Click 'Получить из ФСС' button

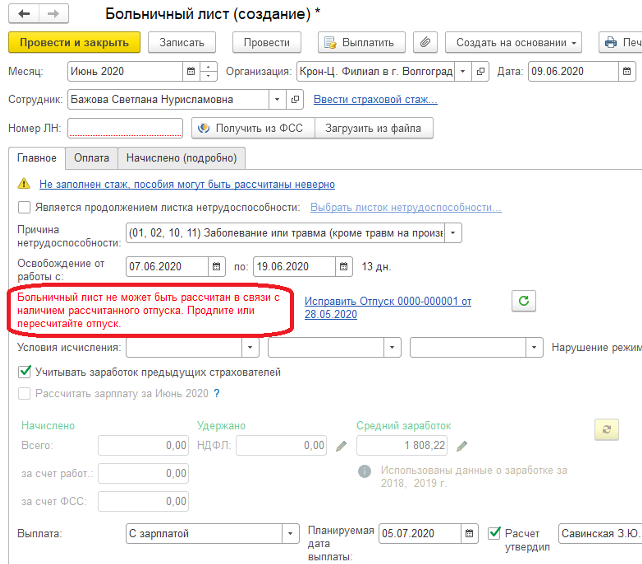253,128
